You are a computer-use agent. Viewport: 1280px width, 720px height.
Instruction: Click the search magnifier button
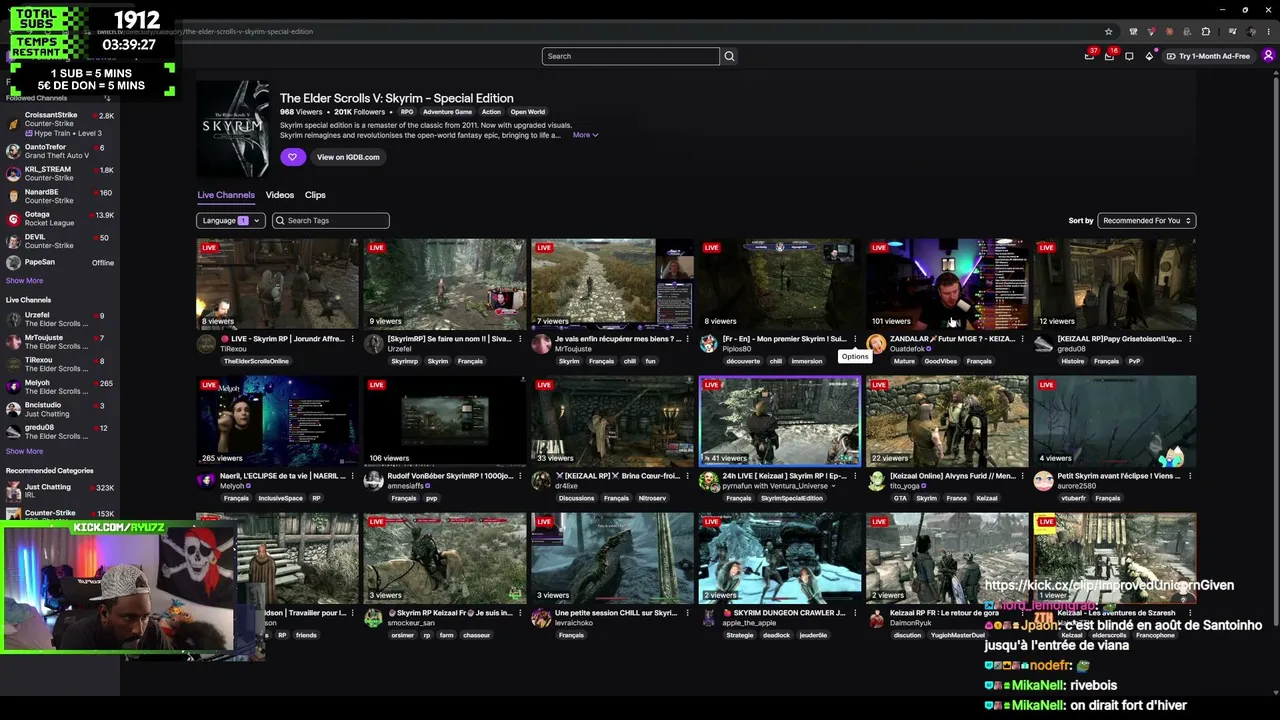(x=729, y=56)
